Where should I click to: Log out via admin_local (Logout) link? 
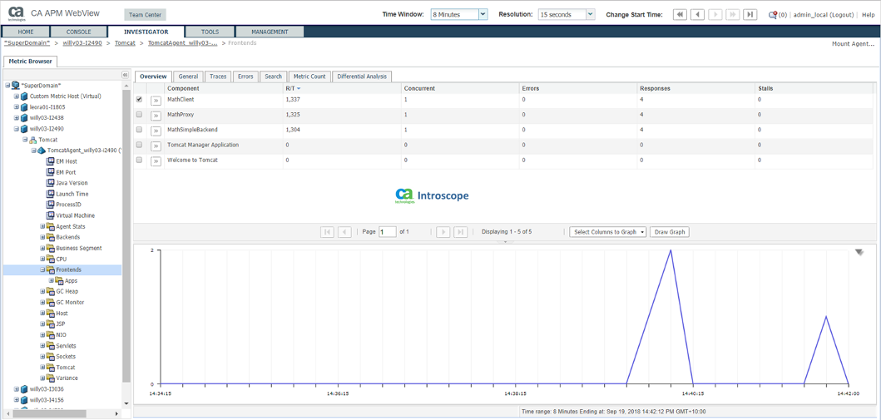click(823, 15)
